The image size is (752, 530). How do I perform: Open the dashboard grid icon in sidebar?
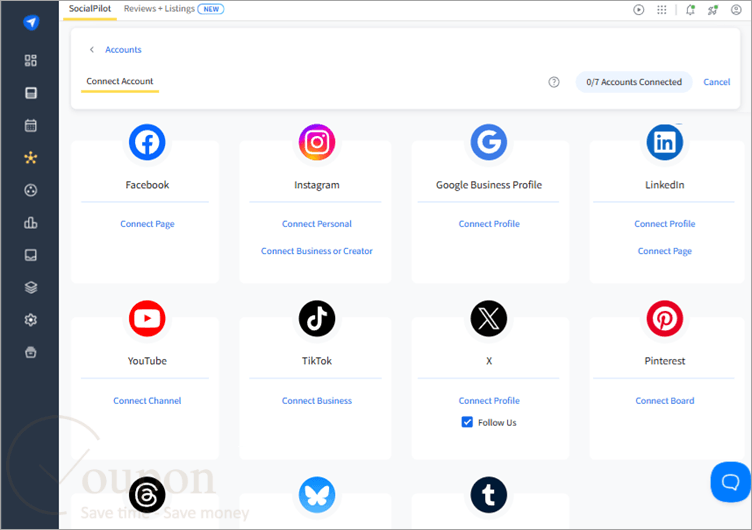click(x=31, y=60)
